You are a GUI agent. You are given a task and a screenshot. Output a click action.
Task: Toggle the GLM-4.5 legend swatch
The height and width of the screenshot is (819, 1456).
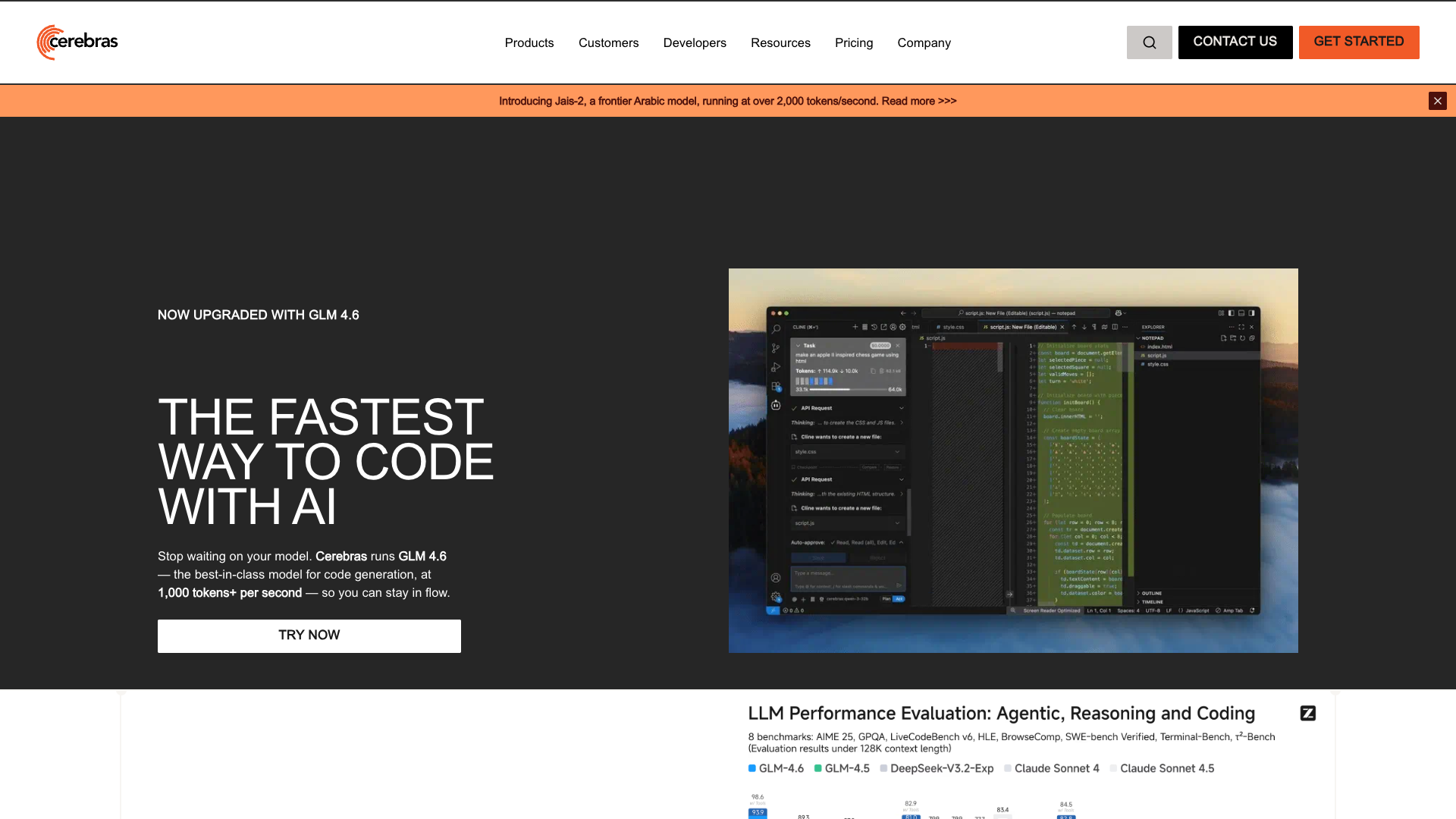click(x=818, y=768)
